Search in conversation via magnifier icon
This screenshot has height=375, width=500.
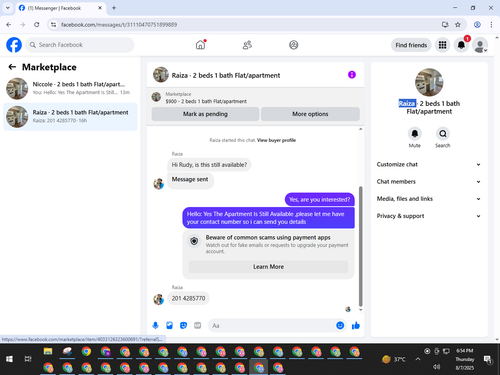click(x=443, y=134)
